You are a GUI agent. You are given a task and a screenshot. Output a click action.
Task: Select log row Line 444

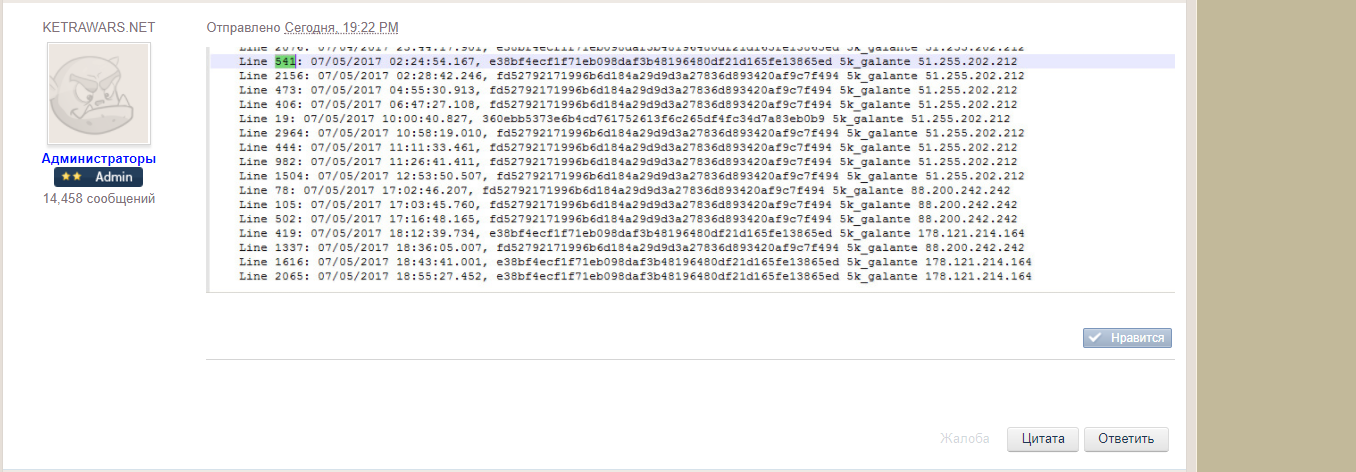click(629, 147)
